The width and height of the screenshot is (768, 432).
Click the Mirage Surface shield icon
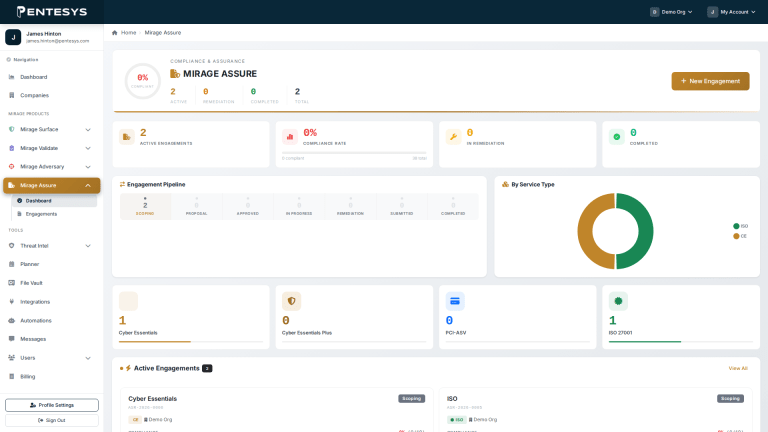point(12,129)
